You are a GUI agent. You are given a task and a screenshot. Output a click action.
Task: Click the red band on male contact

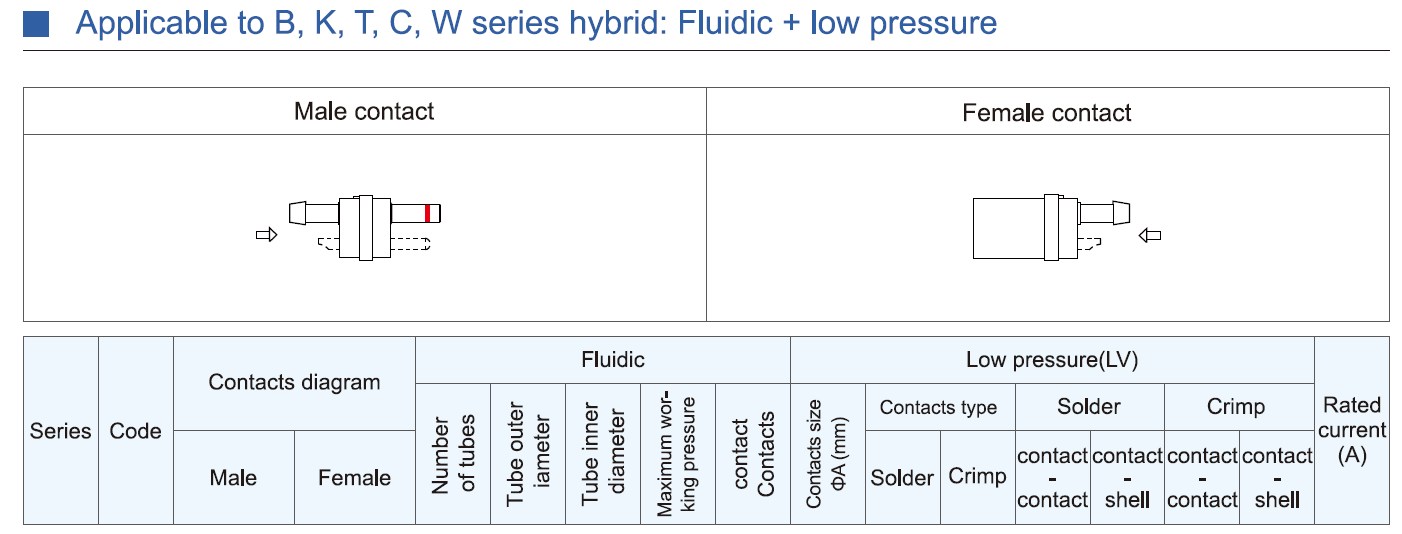click(427, 213)
